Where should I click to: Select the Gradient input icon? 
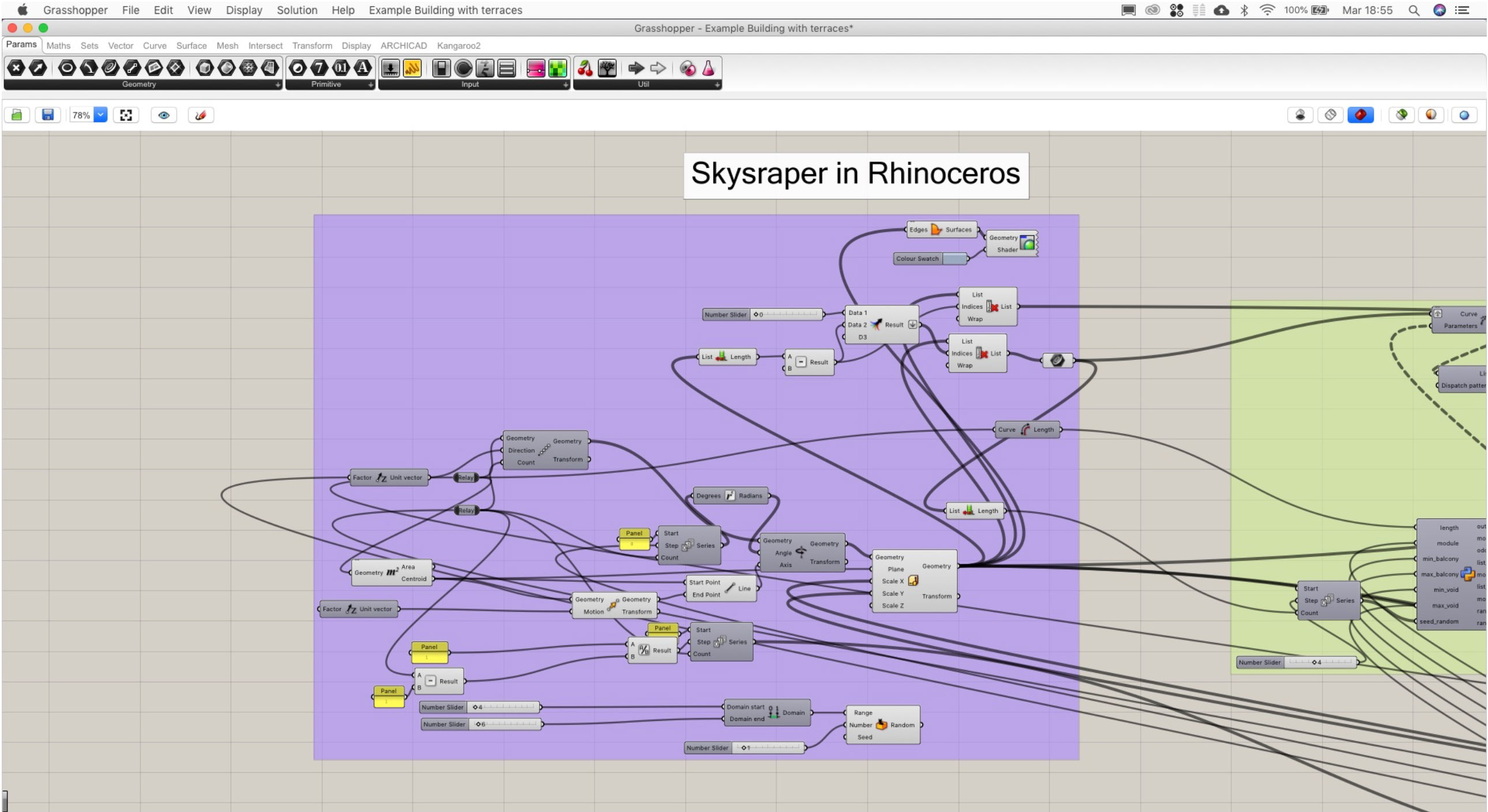(x=535, y=68)
